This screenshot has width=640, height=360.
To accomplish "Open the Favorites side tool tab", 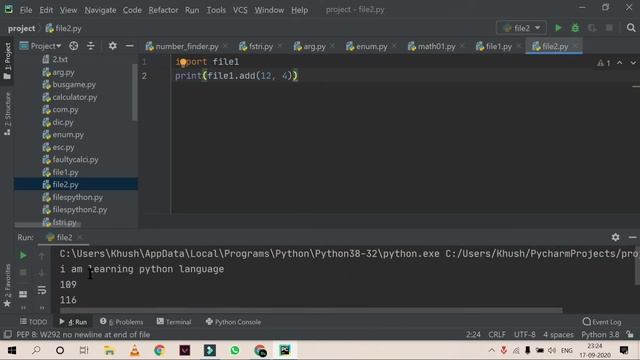I will pyautogui.click(x=7, y=285).
